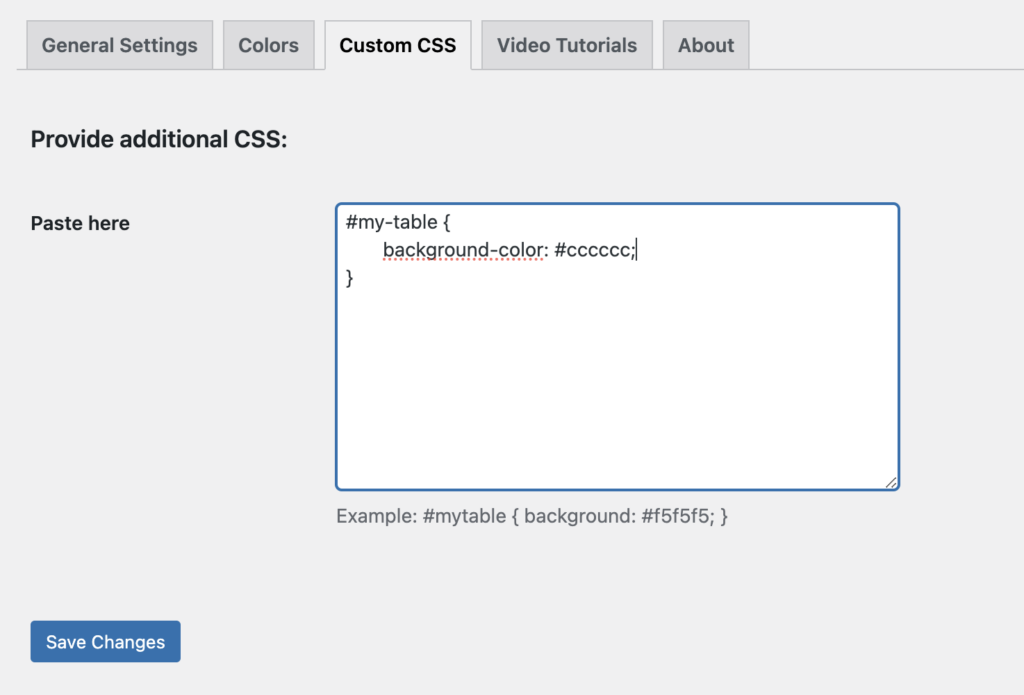
Task: Click the Save Changes button
Action: click(x=105, y=641)
